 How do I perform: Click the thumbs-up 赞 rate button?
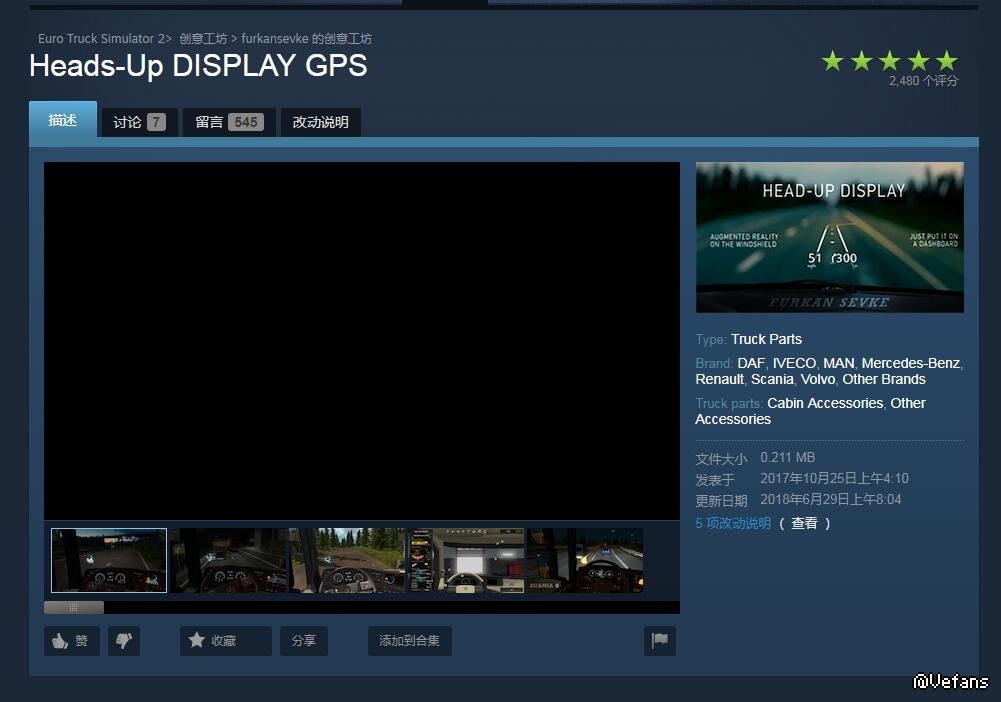pos(72,640)
